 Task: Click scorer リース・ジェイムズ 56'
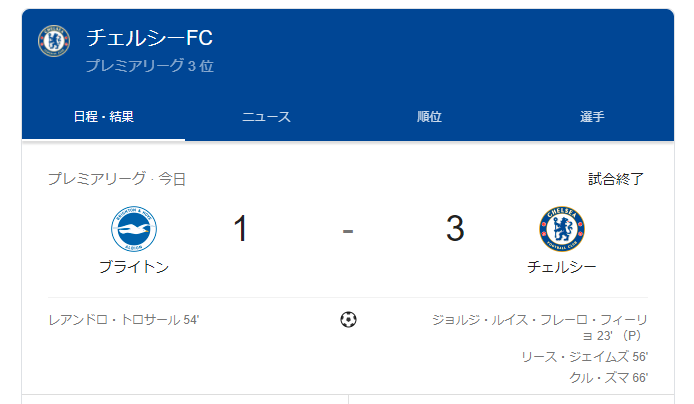click(585, 357)
